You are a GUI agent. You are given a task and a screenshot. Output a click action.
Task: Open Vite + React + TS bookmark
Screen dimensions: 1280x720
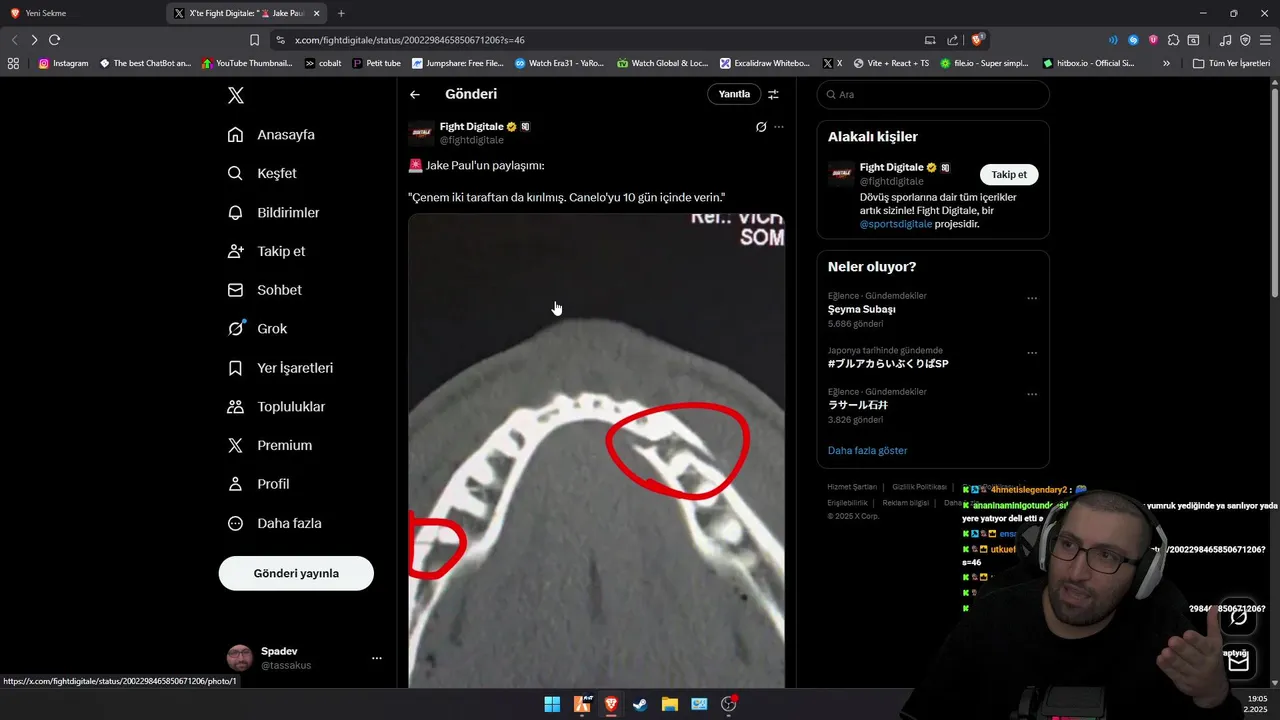click(x=890, y=63)
